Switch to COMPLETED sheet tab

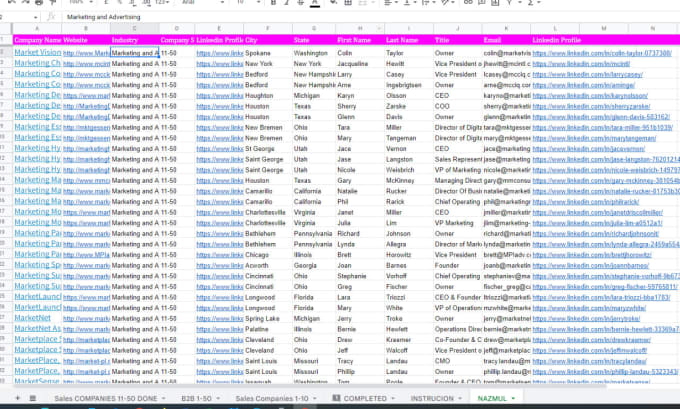(x=365, y=398)
